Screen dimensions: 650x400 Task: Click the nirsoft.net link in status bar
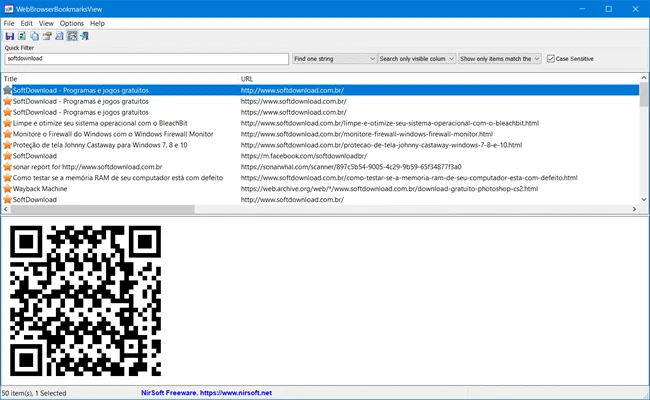(236, 393)
